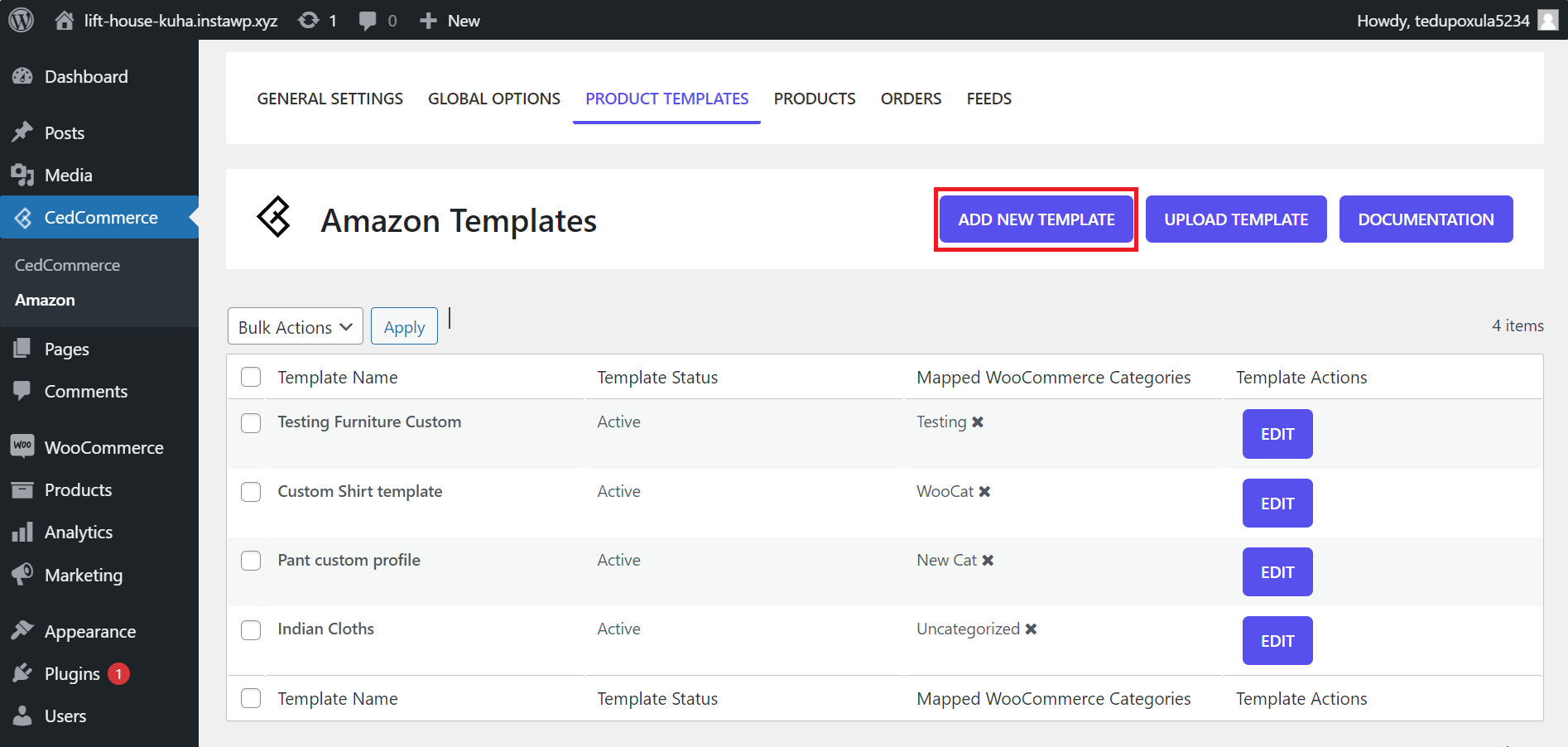
Task: Remove the WooCat category mapping cross
Action: [x=984, y=491]
